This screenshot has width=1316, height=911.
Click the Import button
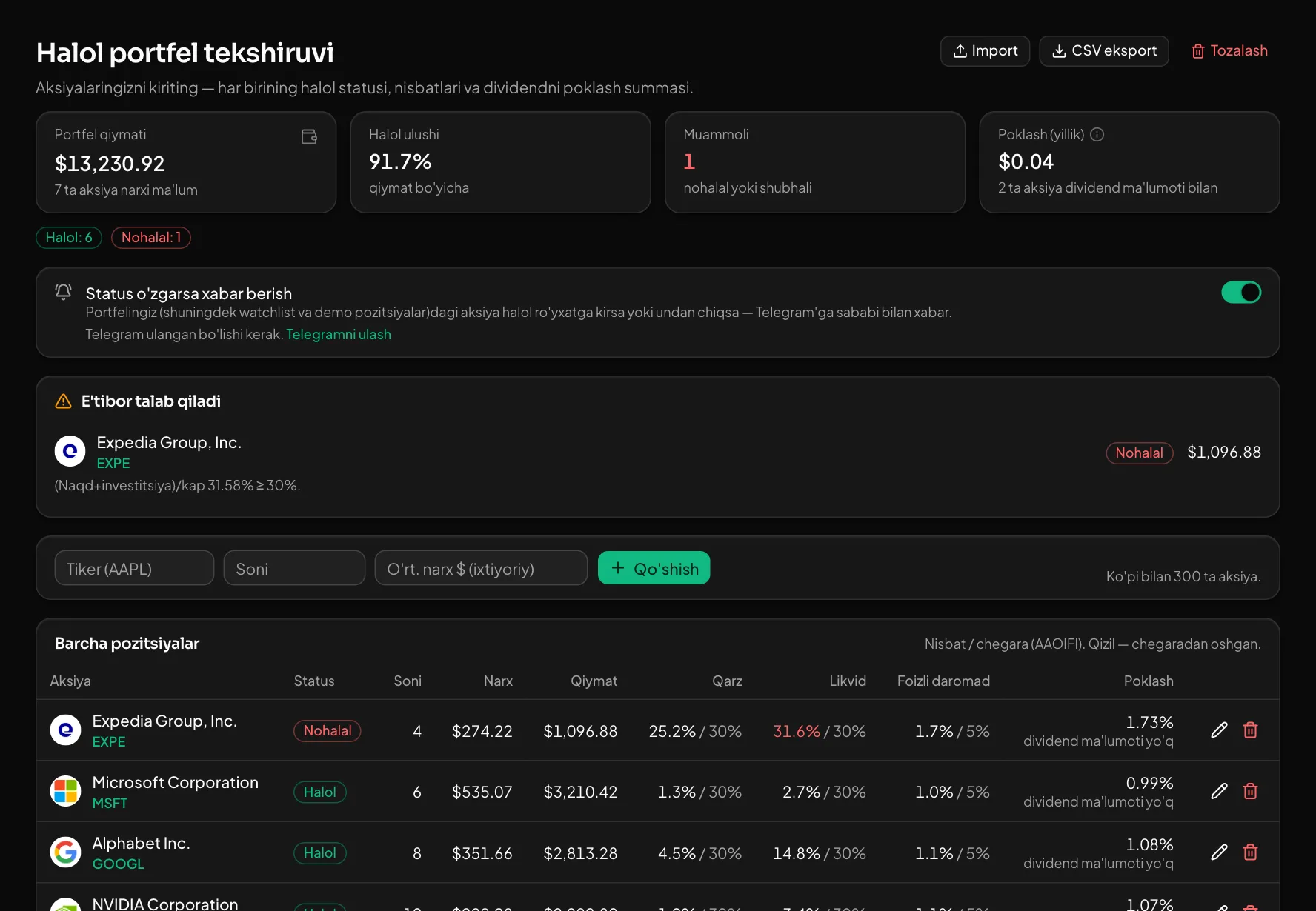pos(985,51)
